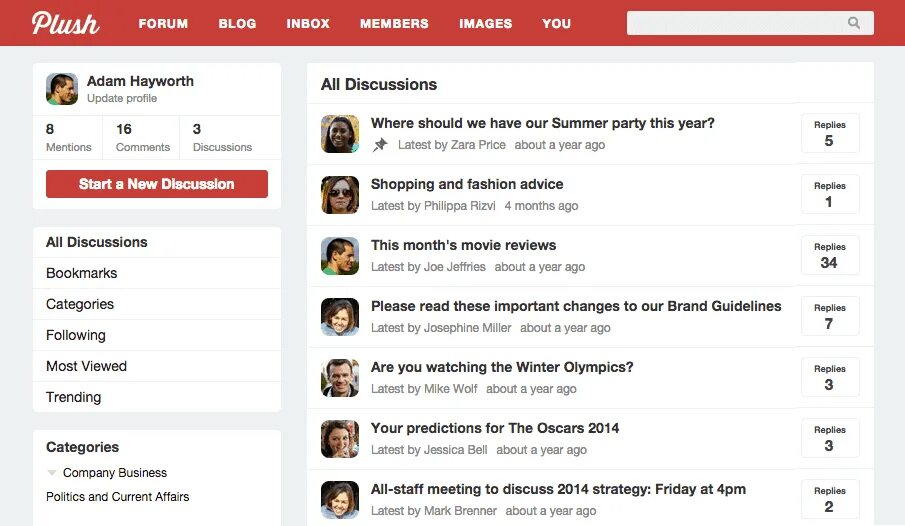Click the search magnifier icon
Screen dimensions: 905x526
coord(854,23)
